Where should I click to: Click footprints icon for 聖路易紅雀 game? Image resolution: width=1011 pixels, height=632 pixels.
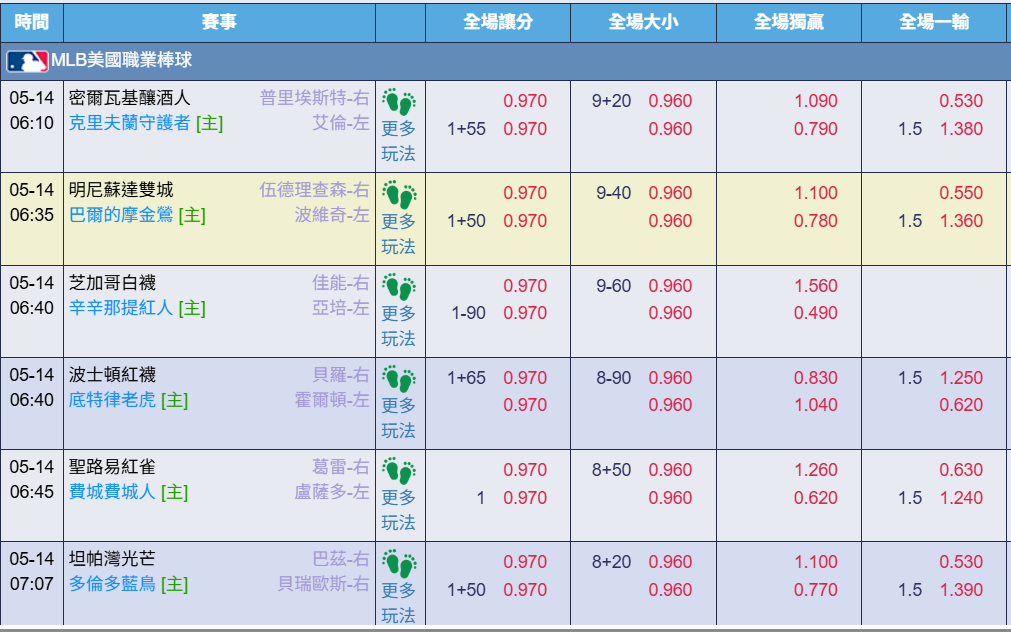pos(398,471)
